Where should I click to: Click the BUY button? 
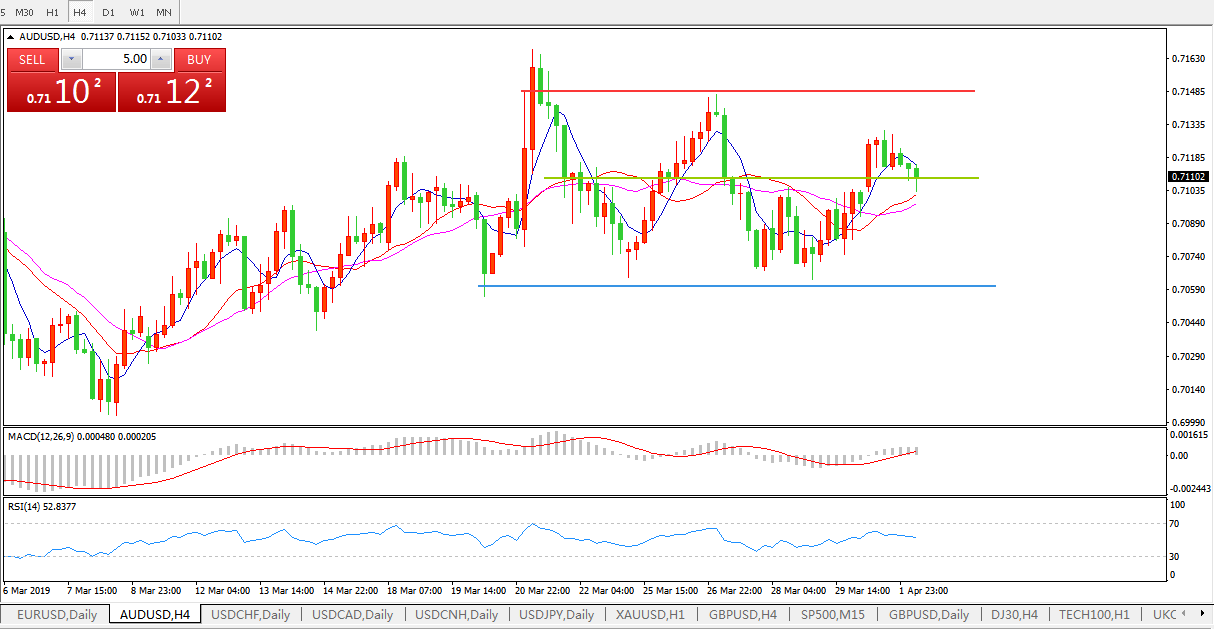199,60
